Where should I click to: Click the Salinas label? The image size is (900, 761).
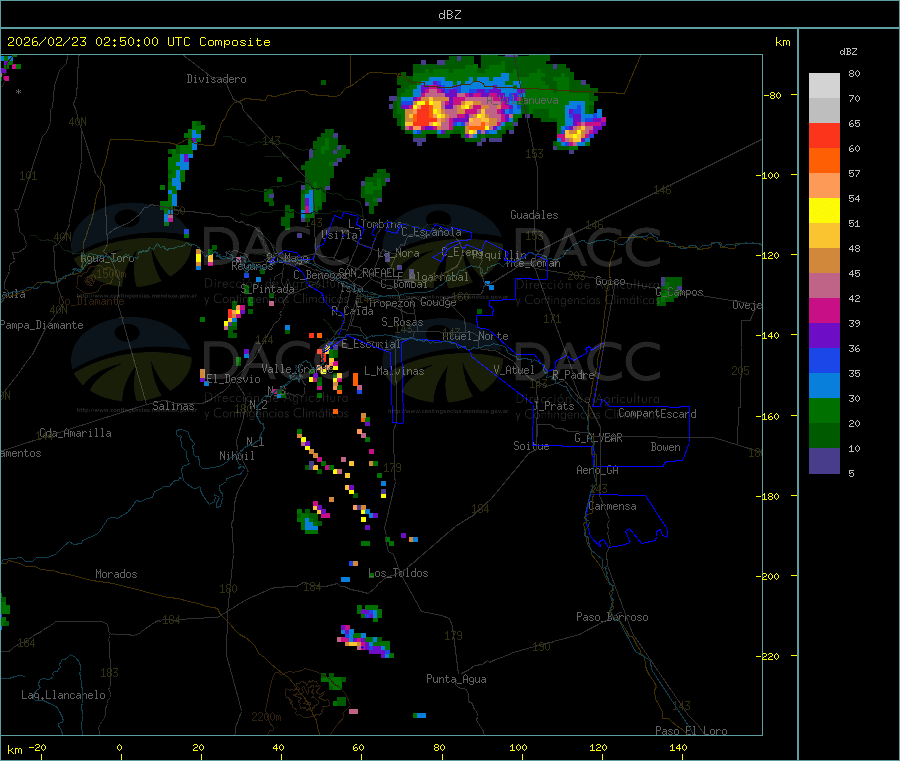coord(173,406)
